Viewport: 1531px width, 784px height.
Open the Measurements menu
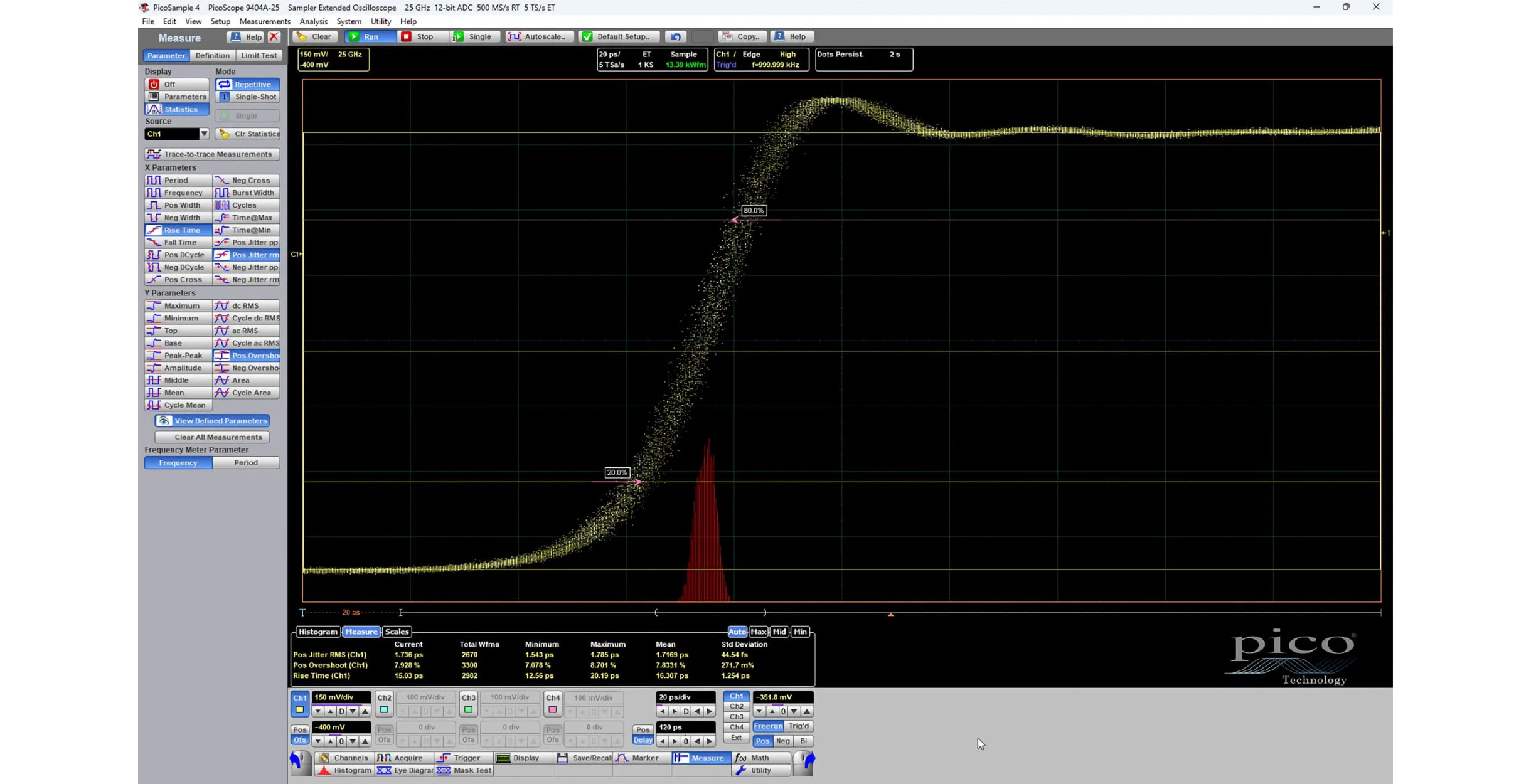tap(265, 21)
